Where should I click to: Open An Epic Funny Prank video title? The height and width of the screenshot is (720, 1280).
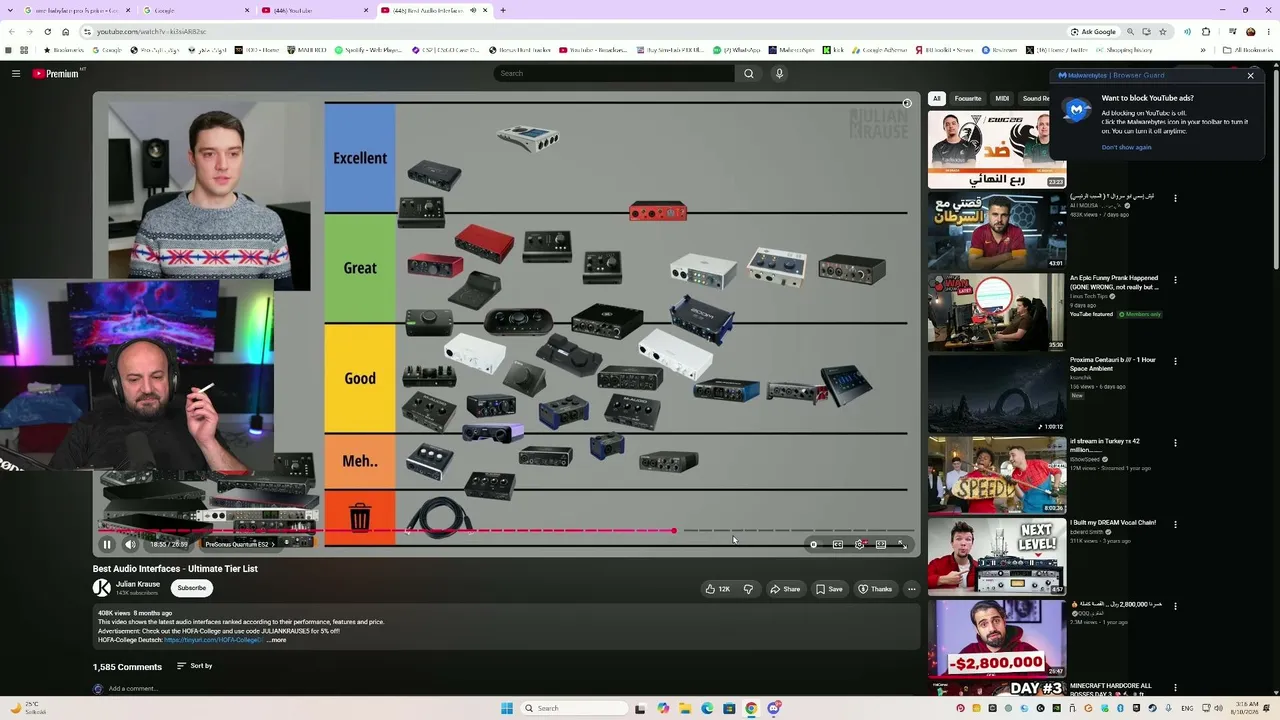[1114, 282]
